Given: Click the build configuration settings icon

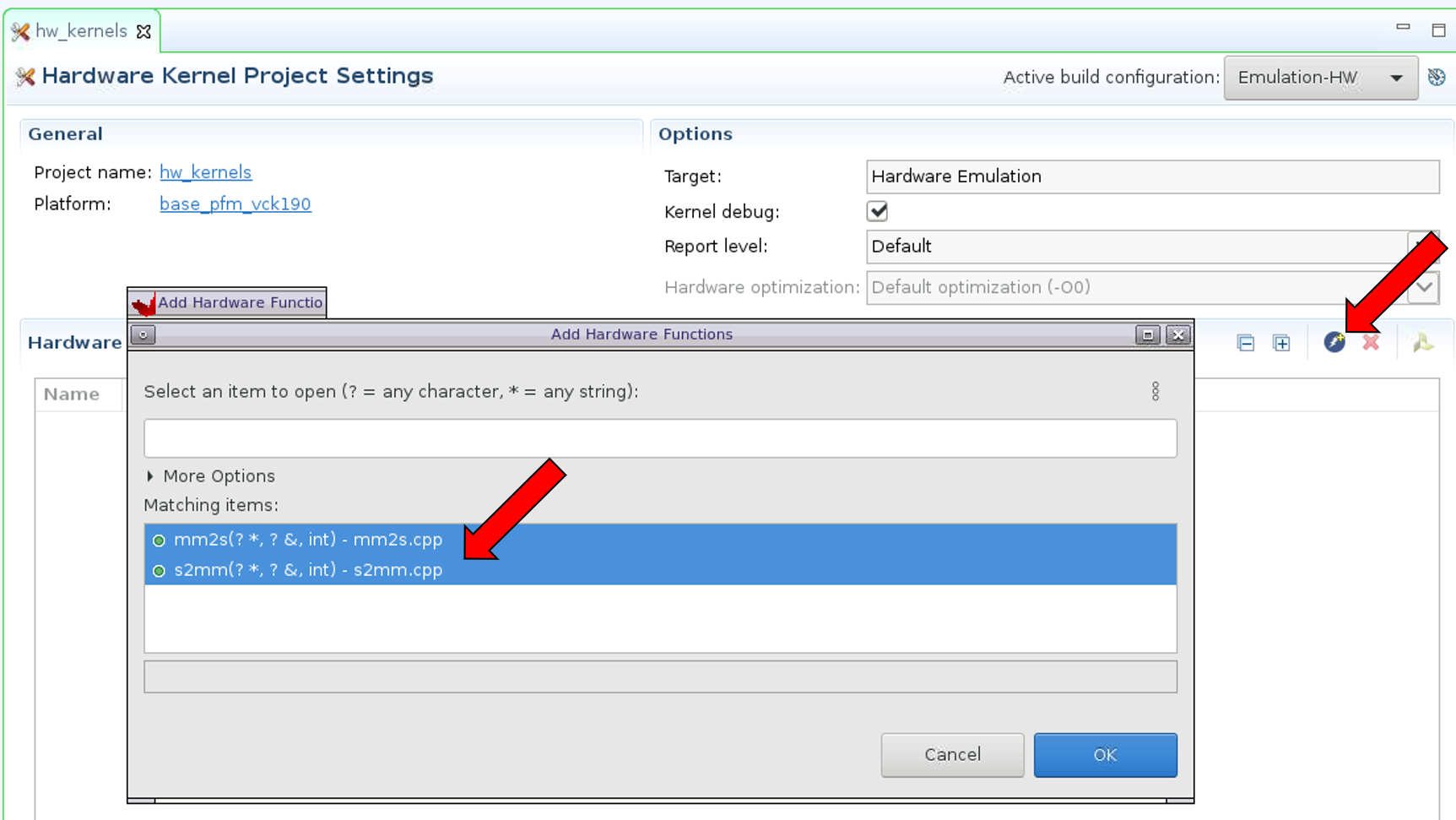Looking at the screenshot, I should pyautogui.click(x=1437, y=77).
